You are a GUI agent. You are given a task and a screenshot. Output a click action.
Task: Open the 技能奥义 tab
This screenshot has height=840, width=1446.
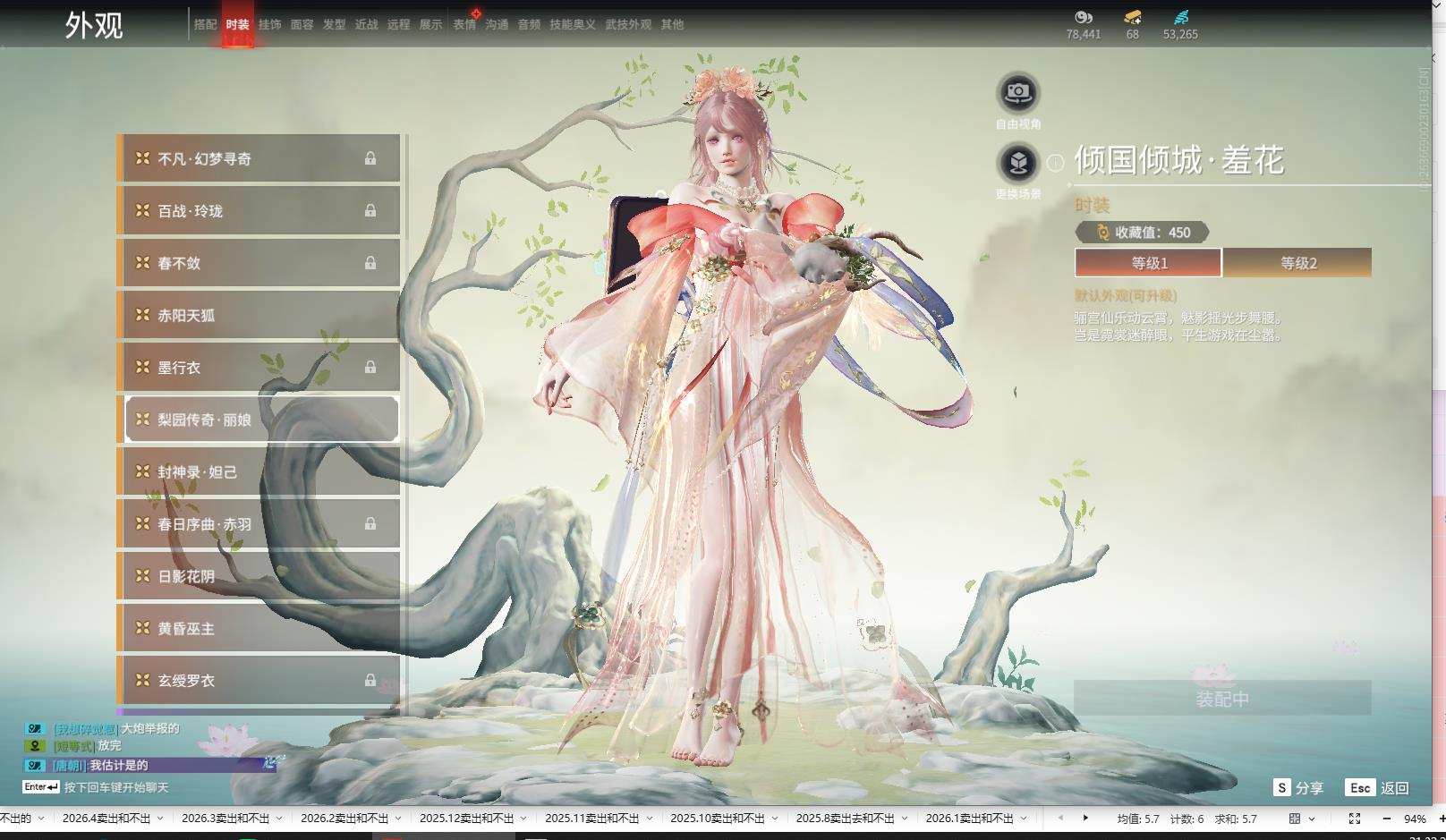[x=573, y=25]
